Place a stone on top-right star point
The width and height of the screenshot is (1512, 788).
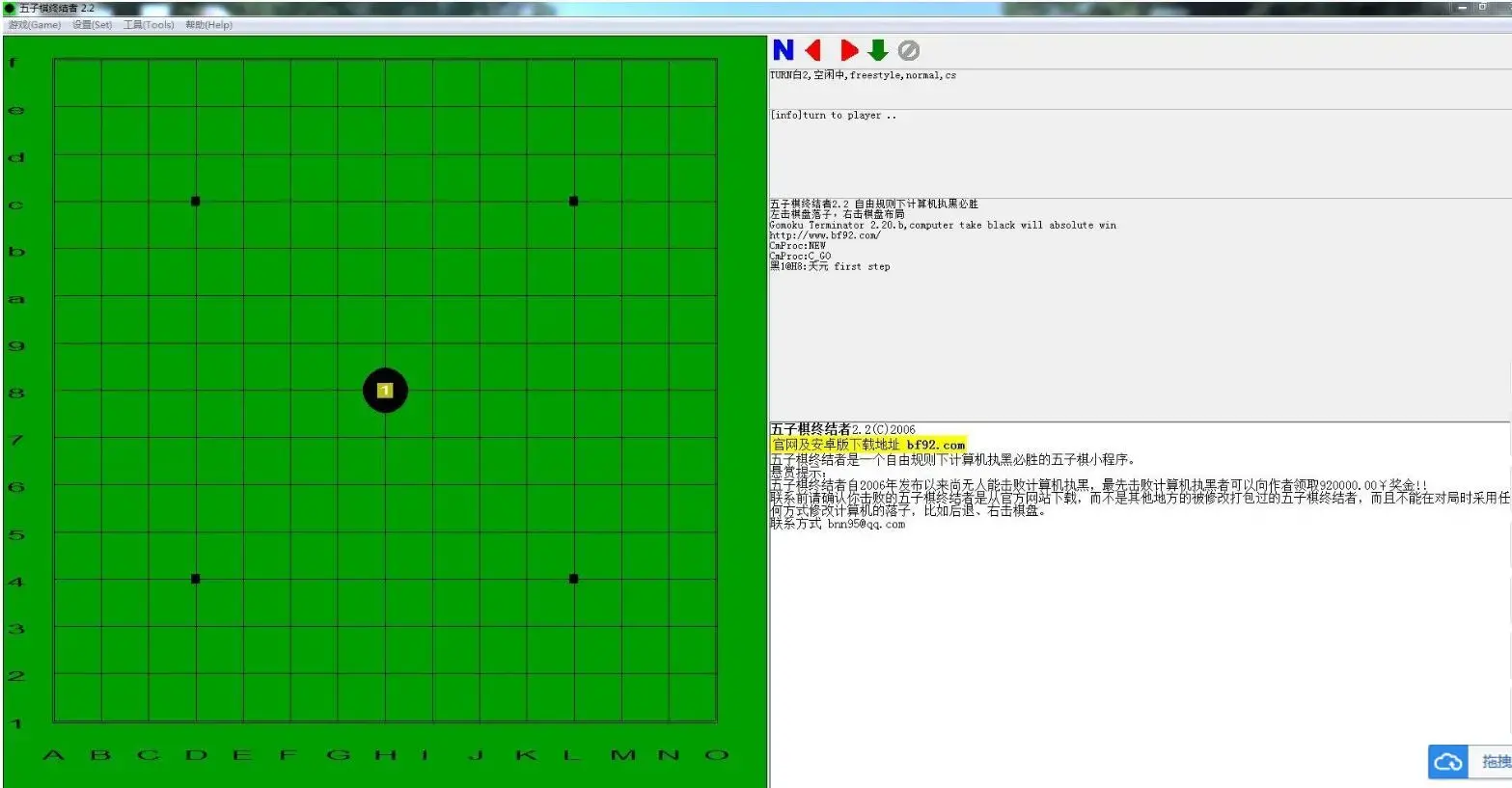[574, 202]
